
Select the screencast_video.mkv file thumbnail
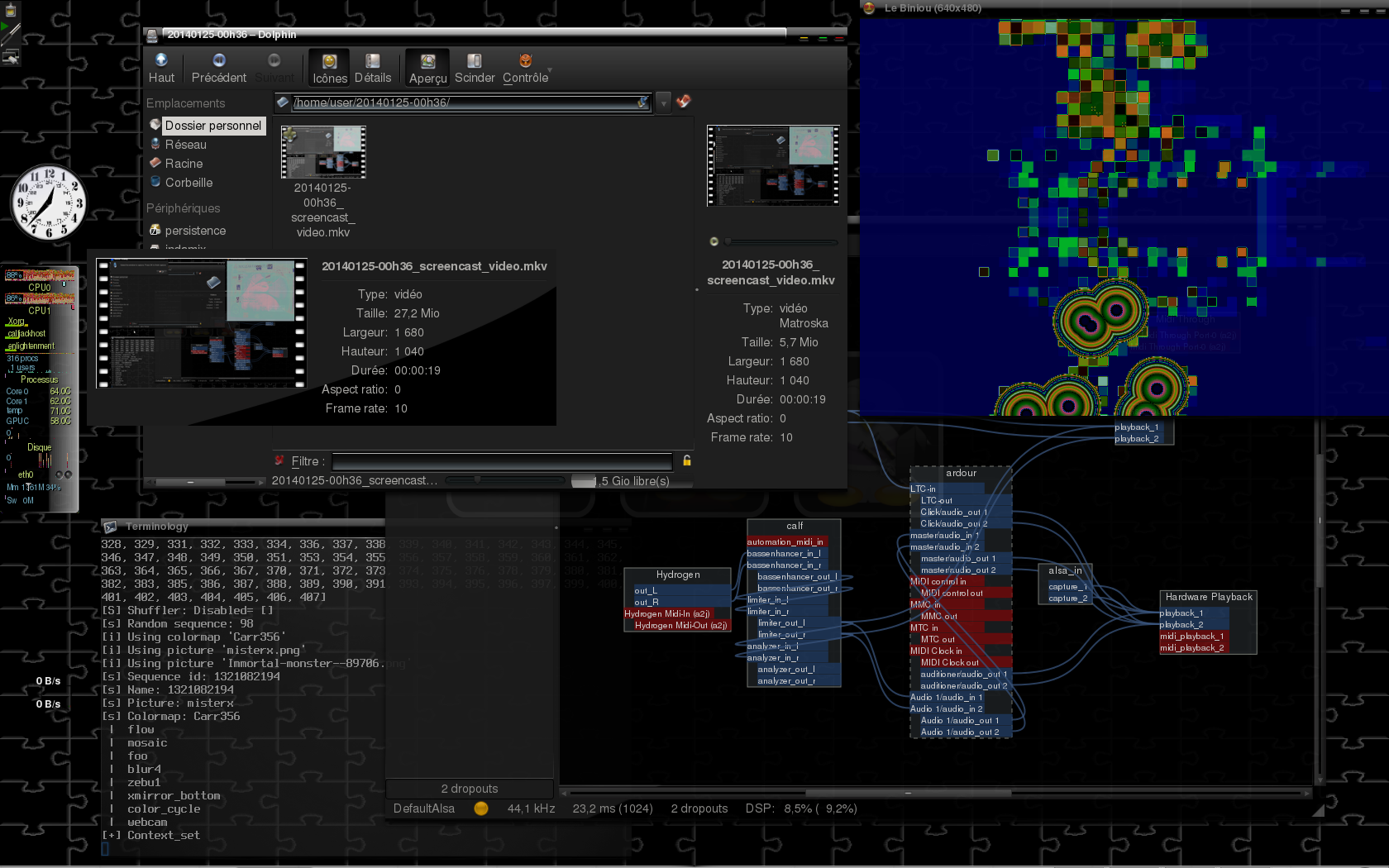tap(323, 153)
